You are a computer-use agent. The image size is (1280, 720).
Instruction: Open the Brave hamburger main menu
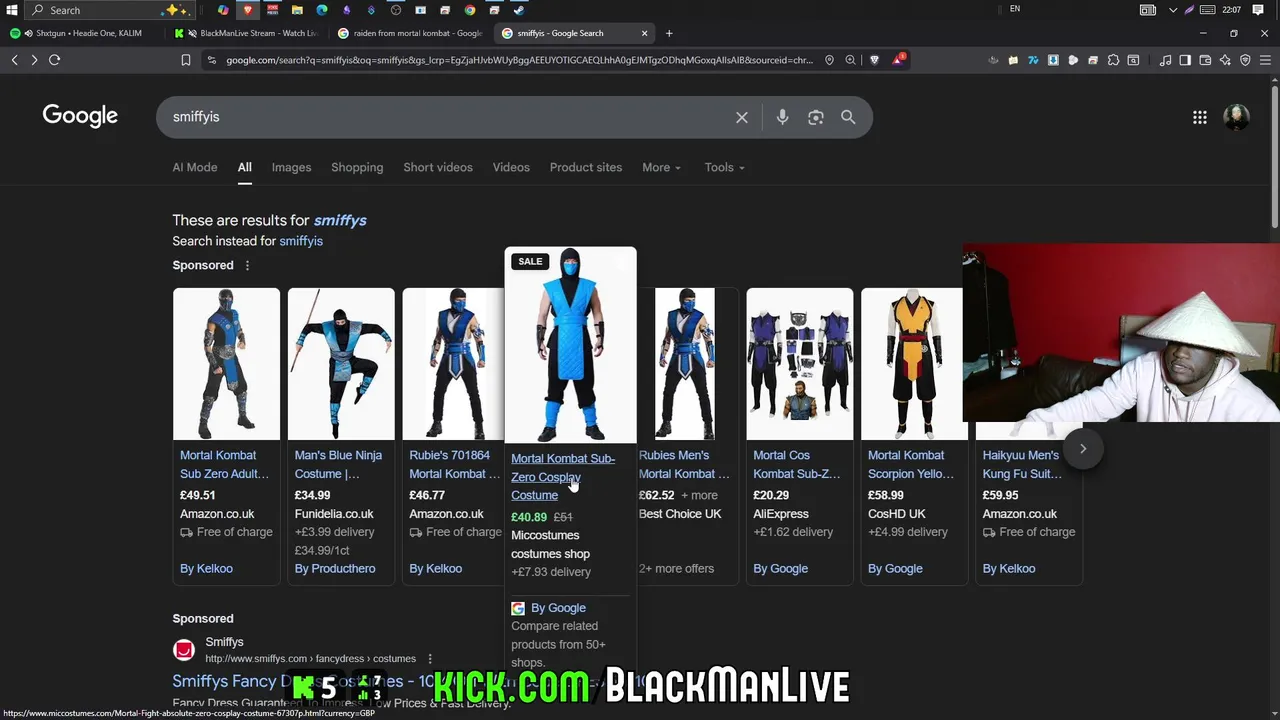pos(1265,60)
